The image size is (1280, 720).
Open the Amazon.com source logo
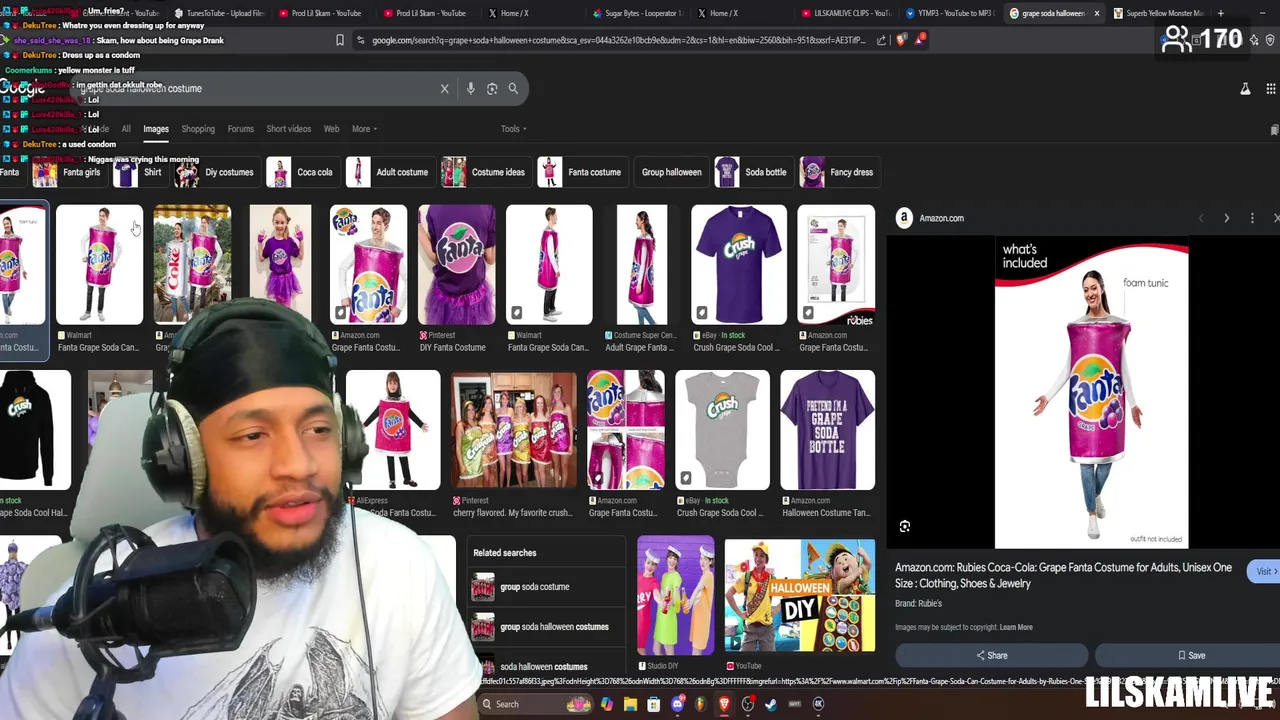[904, 218]
